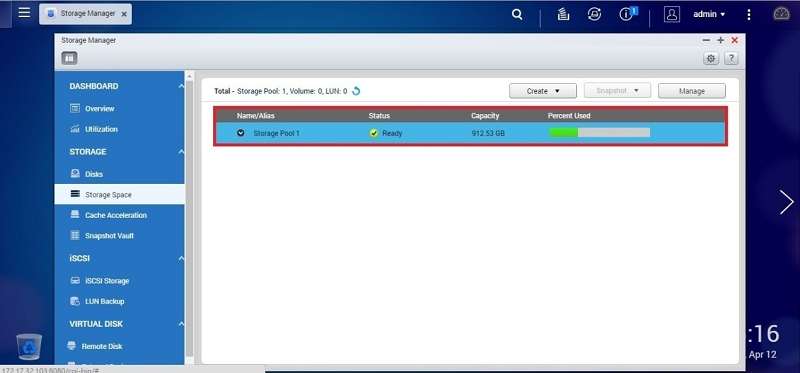Viewport: 800px width, 373px height.
Task: Click the iSCSI Storage icon
Action: (75, 281)
